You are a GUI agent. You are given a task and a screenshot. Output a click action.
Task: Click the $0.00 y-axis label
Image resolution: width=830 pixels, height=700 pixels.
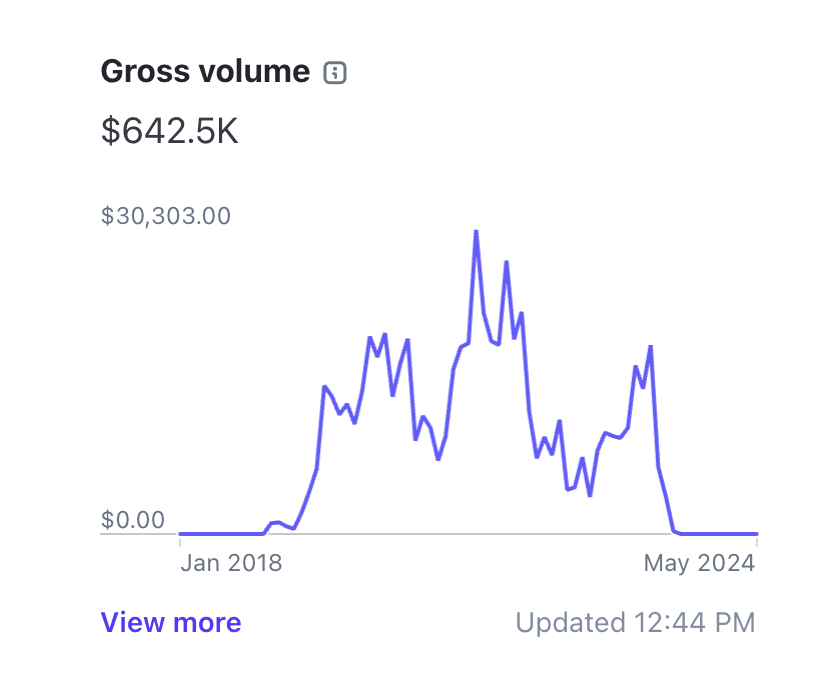pos(133,520)
